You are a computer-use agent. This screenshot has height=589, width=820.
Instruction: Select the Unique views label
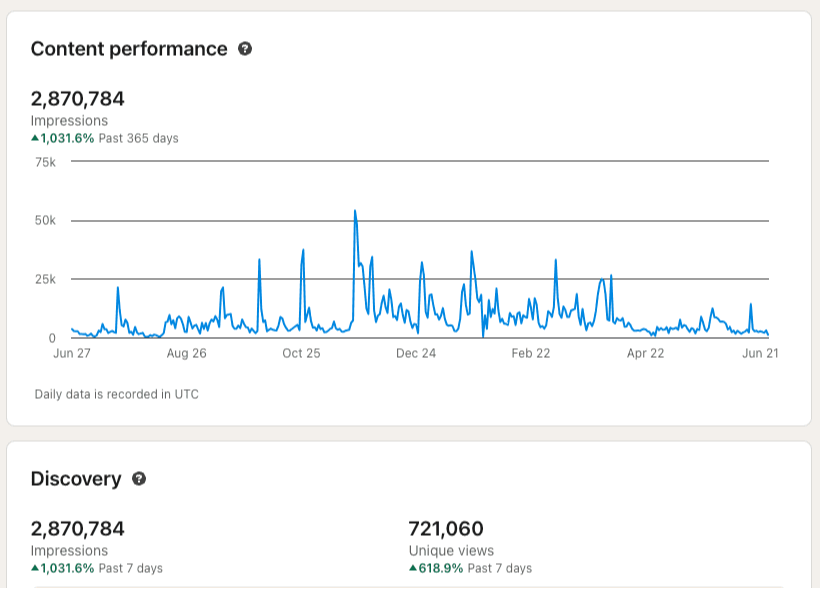(451, 551)
